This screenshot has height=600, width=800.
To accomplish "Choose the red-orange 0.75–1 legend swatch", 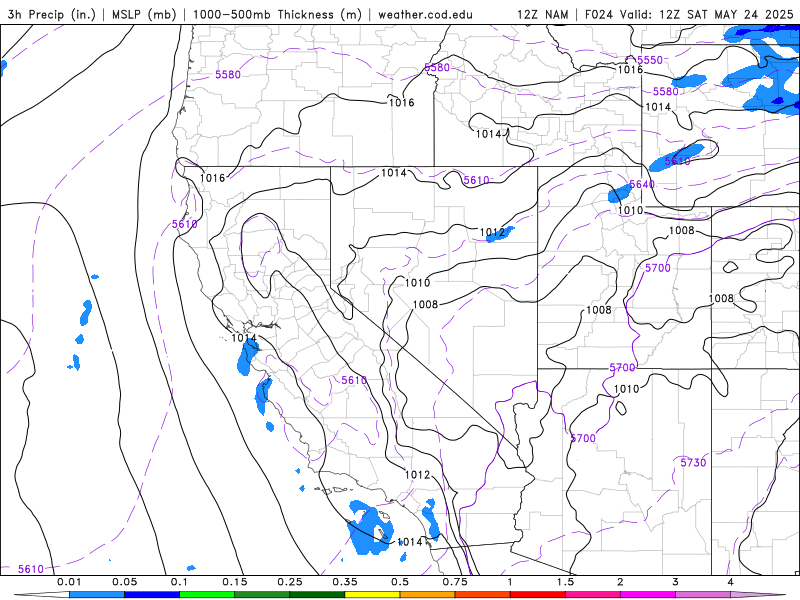I will coord(482,595).
